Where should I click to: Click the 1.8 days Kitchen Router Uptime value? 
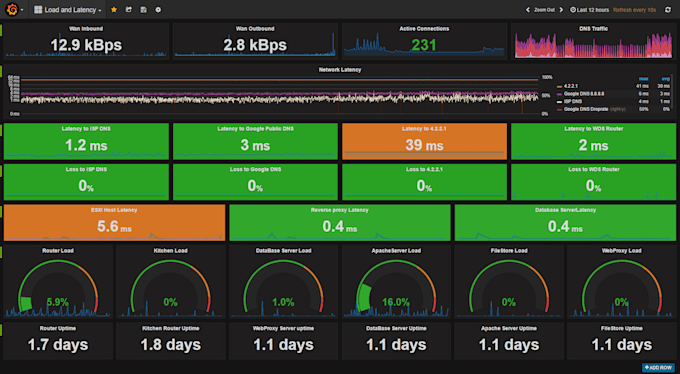coord(170,345)
